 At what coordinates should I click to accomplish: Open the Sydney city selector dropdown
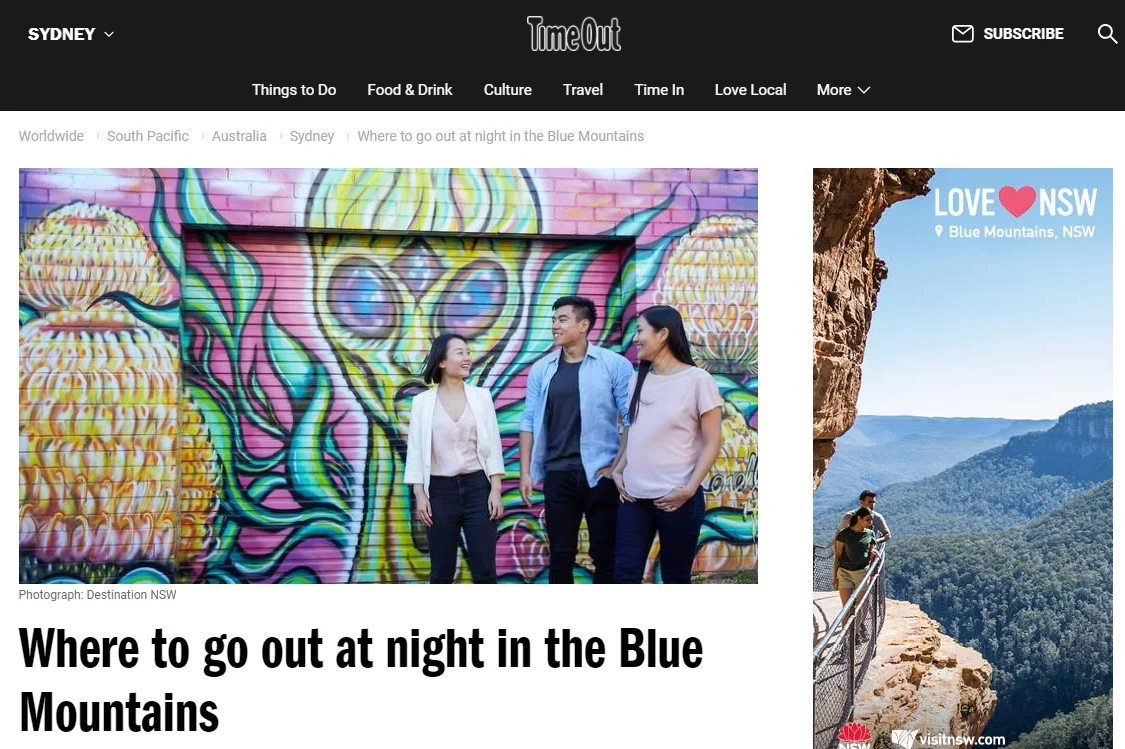pos(70,34)
